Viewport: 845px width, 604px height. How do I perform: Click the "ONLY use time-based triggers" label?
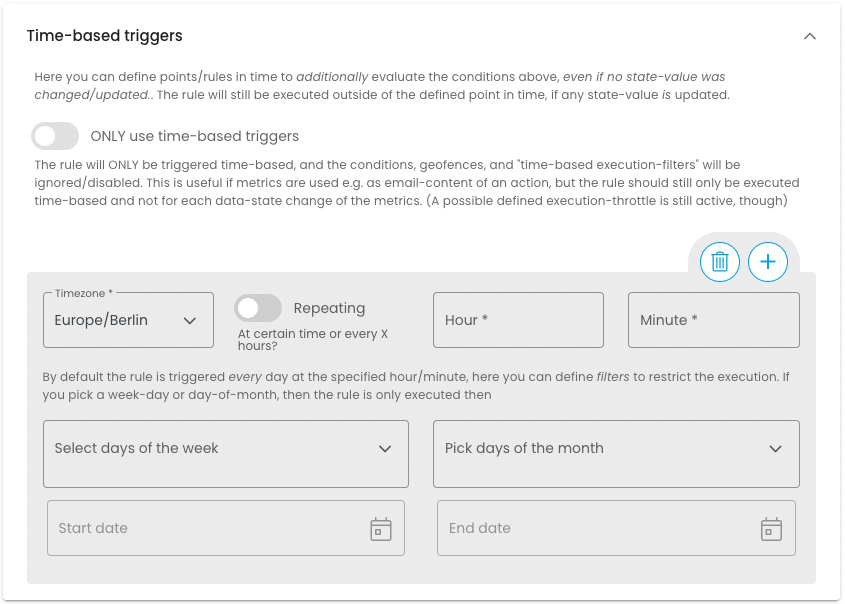(195, 136)
